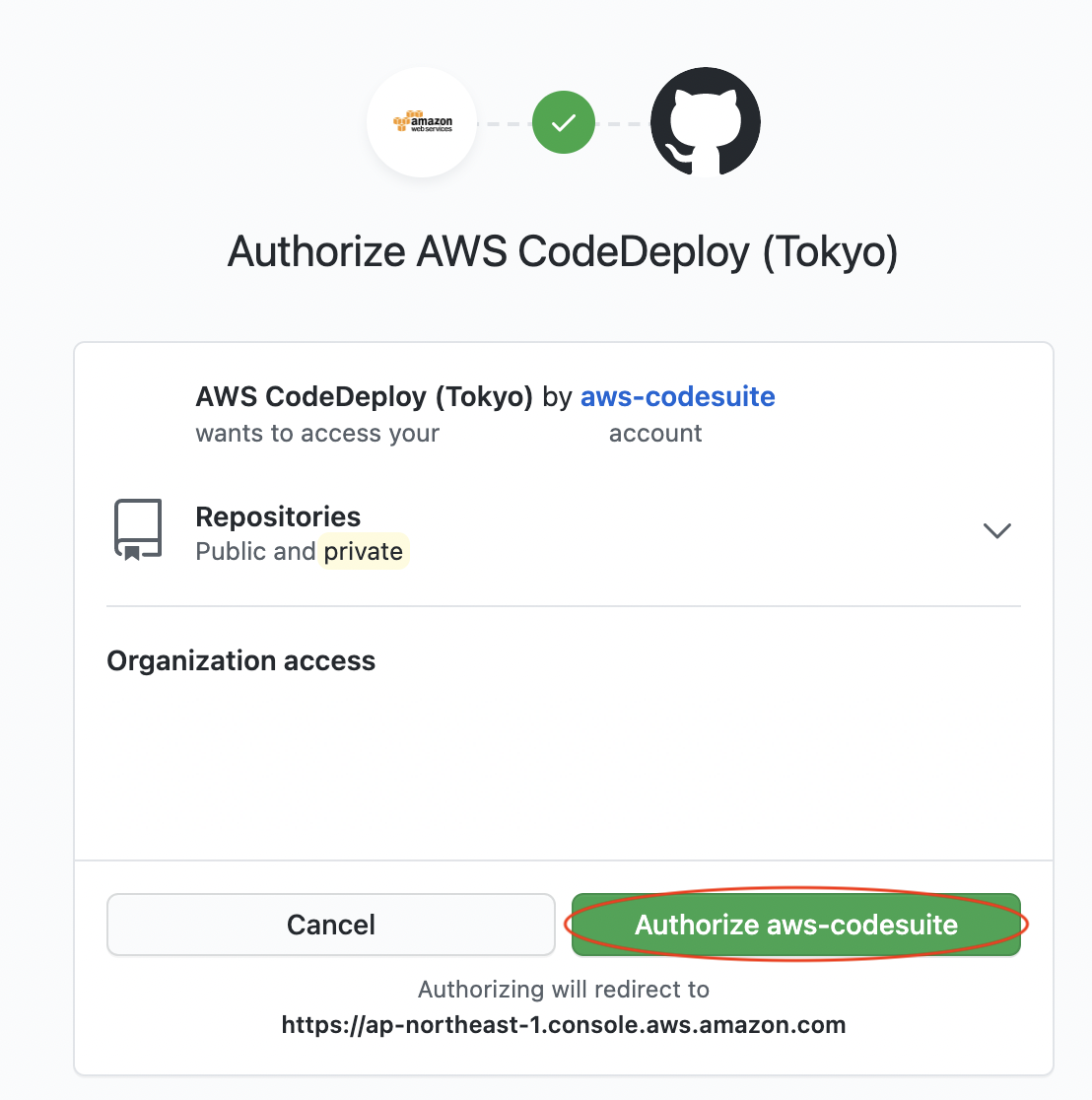
Task: Click the Authorize aws-codesuite button
Action: [795, 925]
